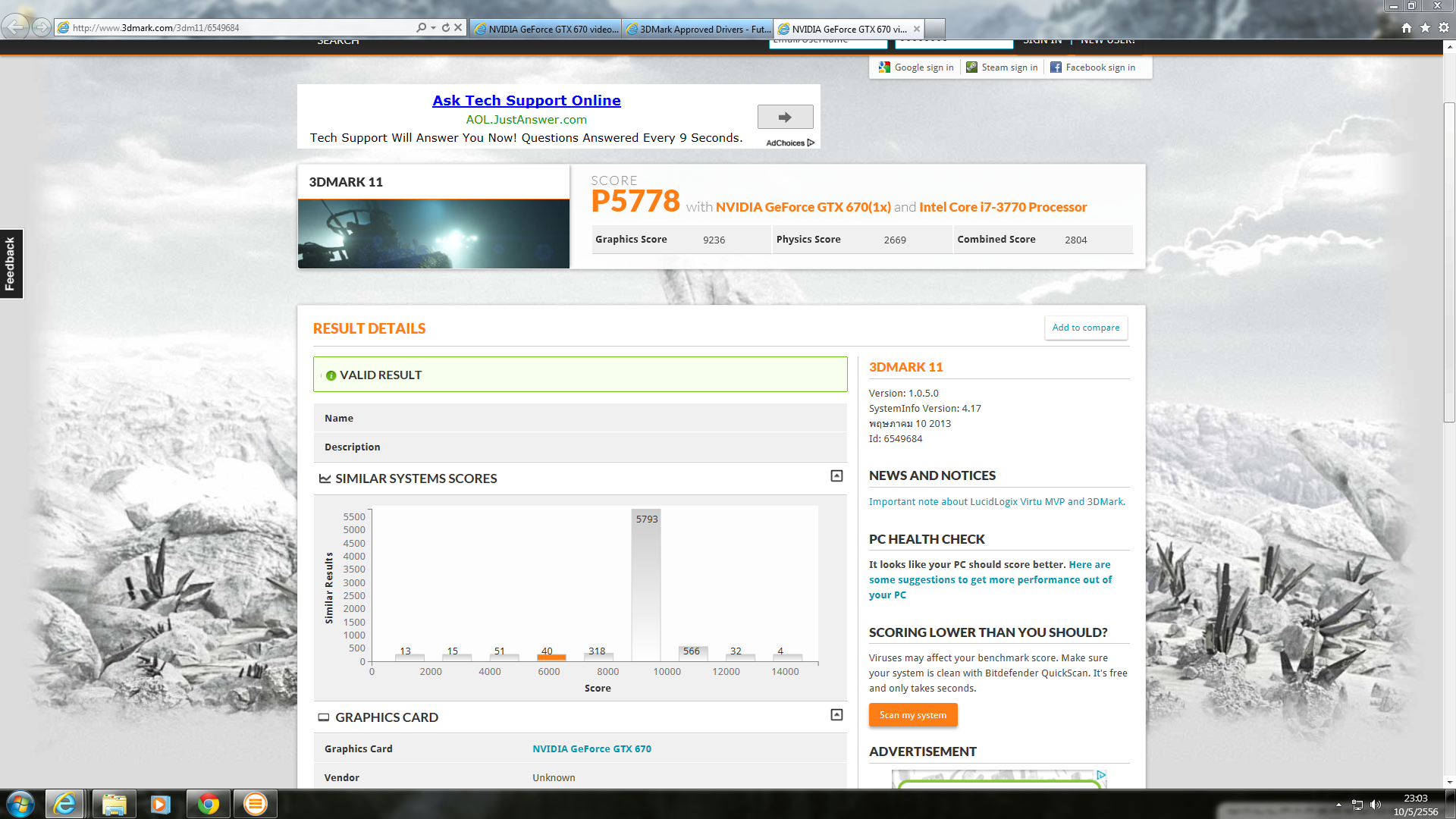Open the address bar autocomplete dropdown arrow
The image size is (1456, 819).
pyautogui.click(x=433, y=27)
